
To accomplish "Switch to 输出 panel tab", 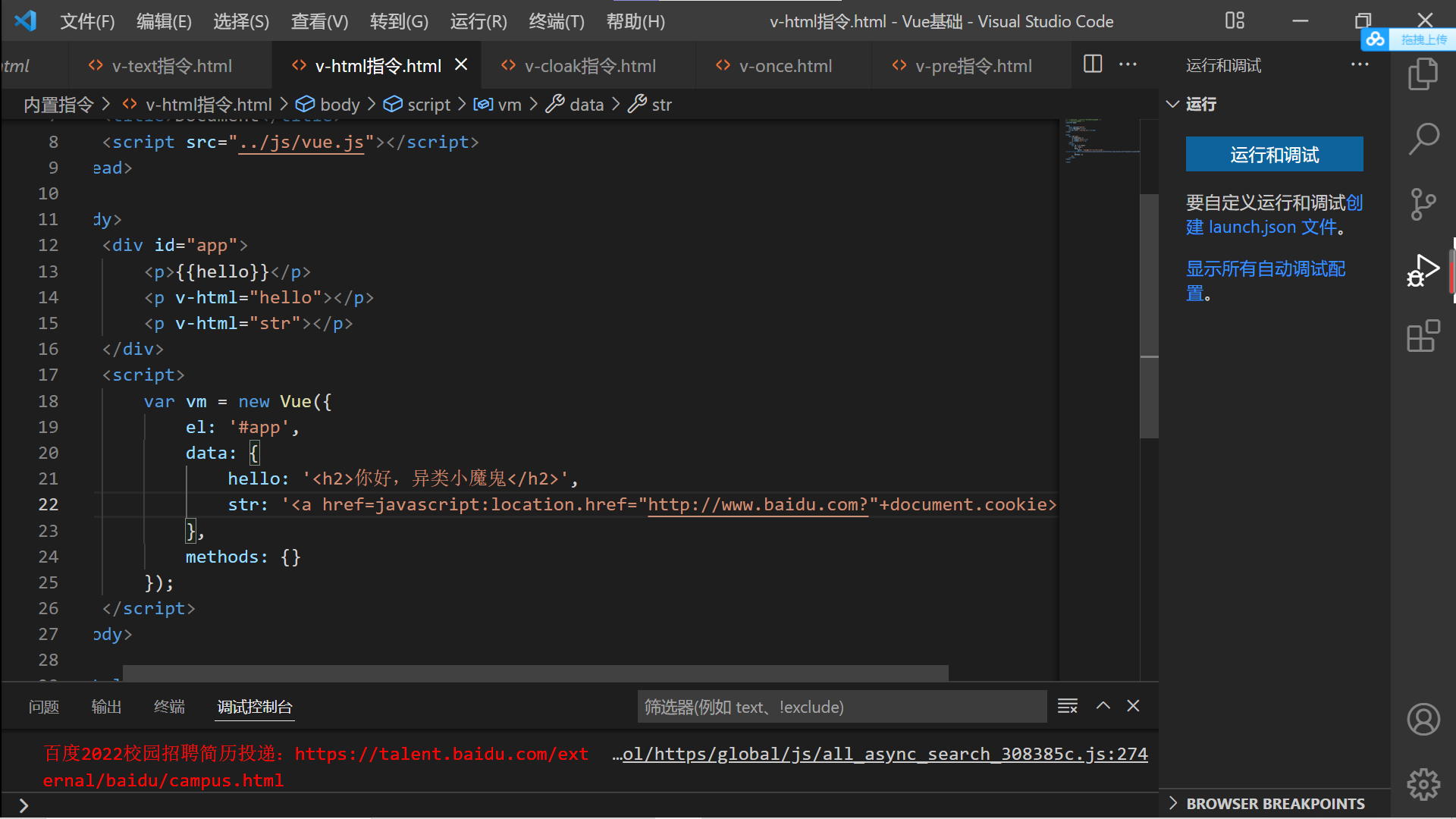I will coord(106,707).
